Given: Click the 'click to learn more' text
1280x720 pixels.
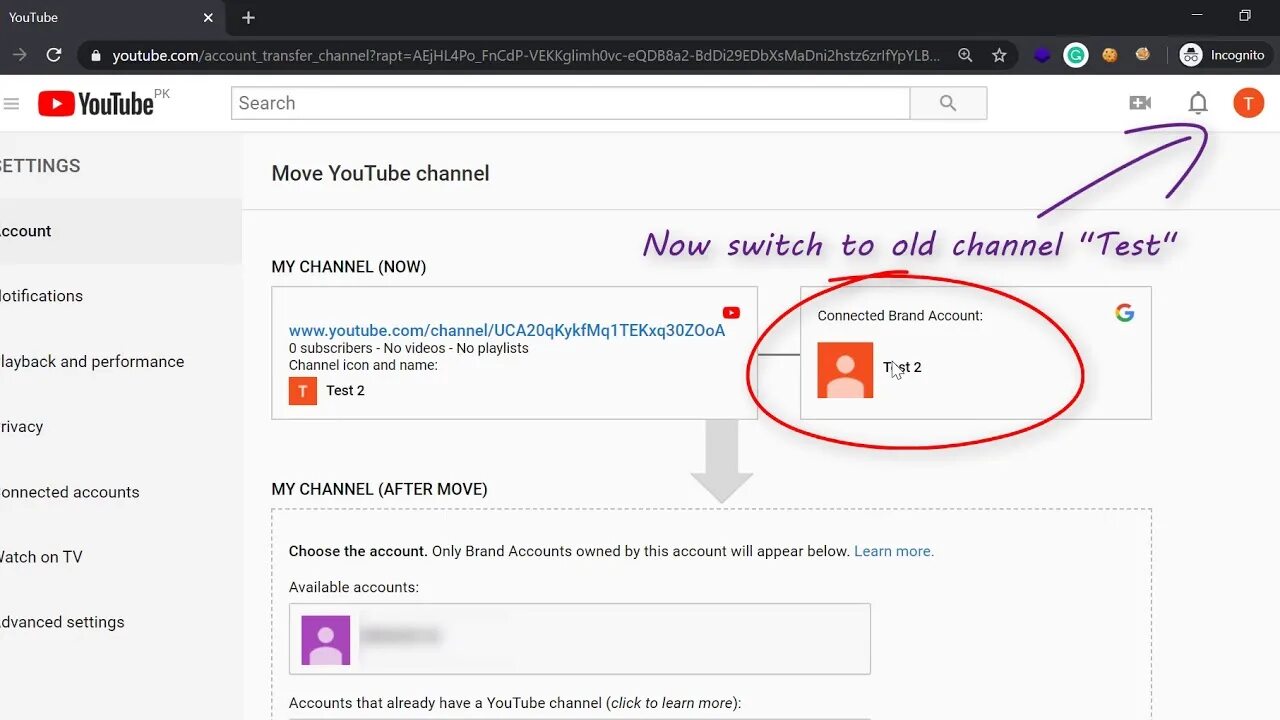Looking at the screenshot, I should pyautogui.click(x=672, y=703).
